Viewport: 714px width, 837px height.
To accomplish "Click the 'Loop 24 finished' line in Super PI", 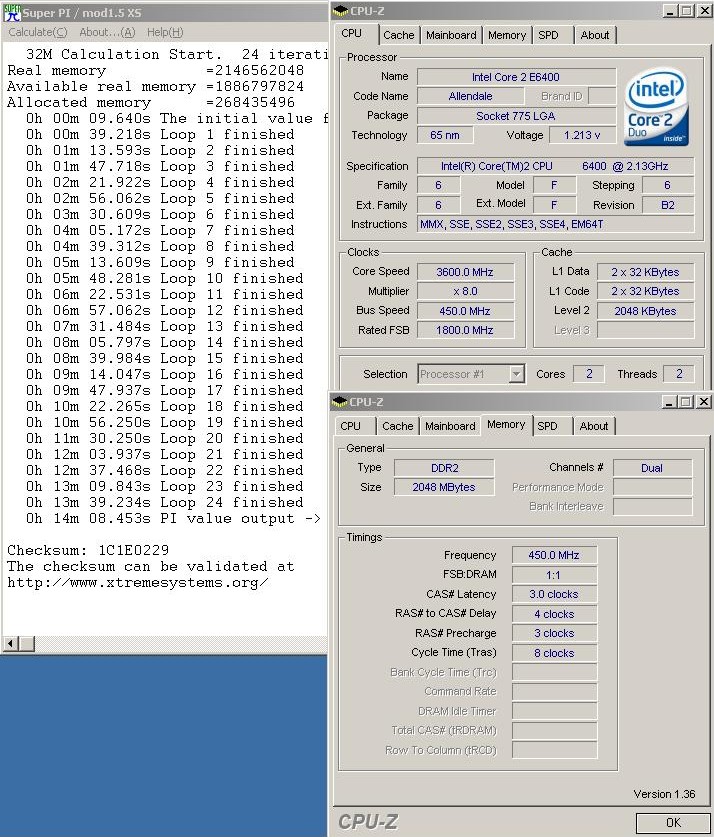I will click(164, 502).
